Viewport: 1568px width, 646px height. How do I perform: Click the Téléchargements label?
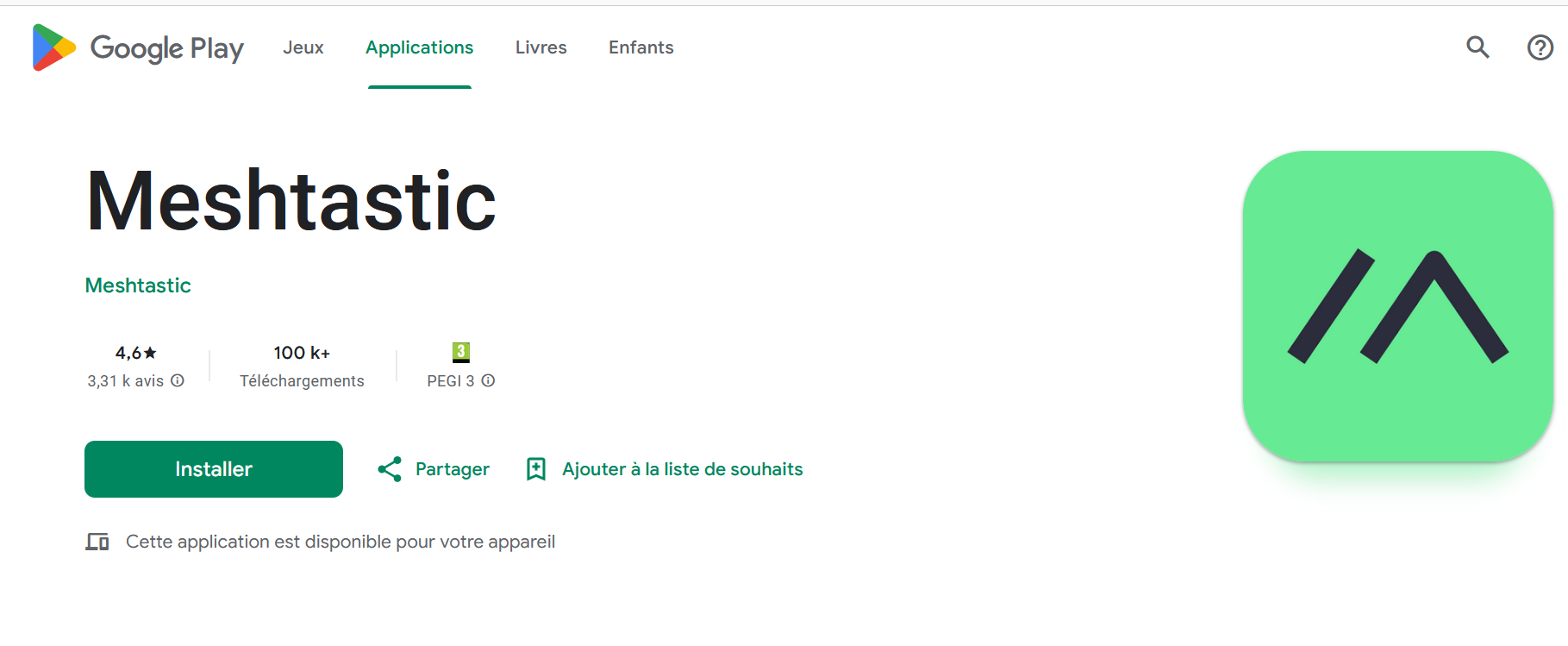tap(302, 380)
